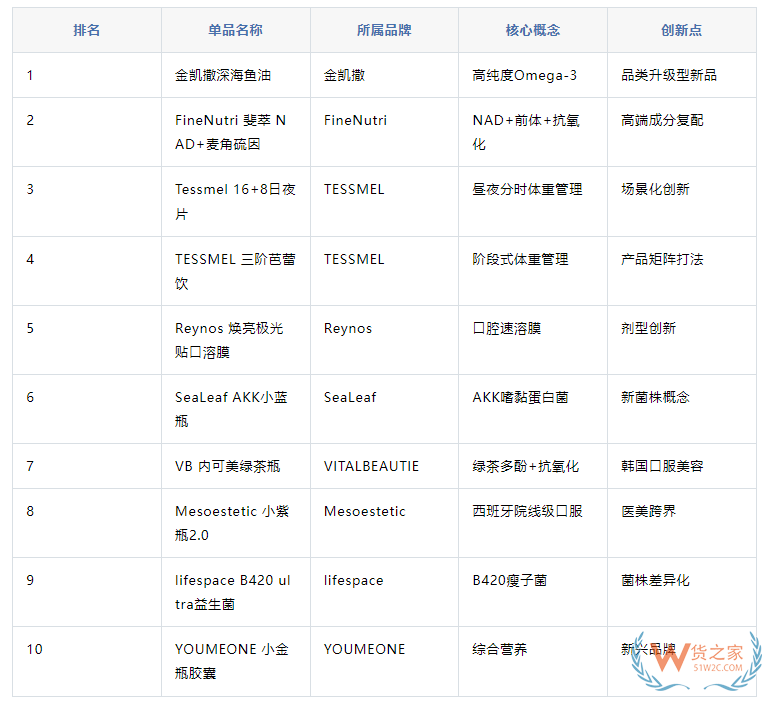Click the 金凯撒 brand cell
The height and width of the screenshot is (704, 774).
pyautogui.click(x=384, y=75)
